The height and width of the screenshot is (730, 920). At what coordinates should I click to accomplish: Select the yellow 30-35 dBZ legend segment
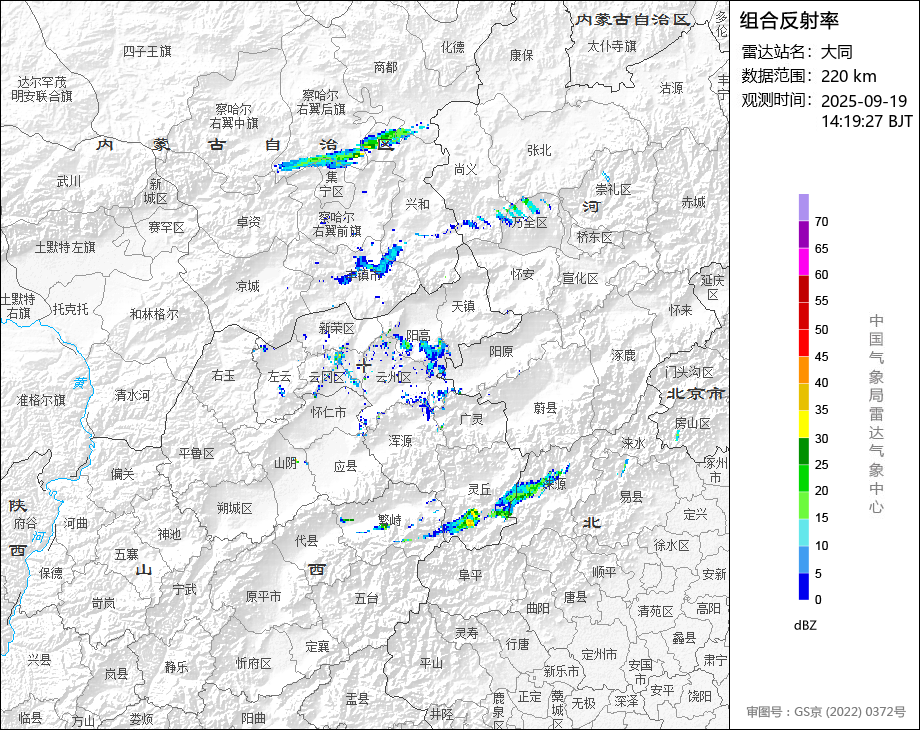point(804,424)
